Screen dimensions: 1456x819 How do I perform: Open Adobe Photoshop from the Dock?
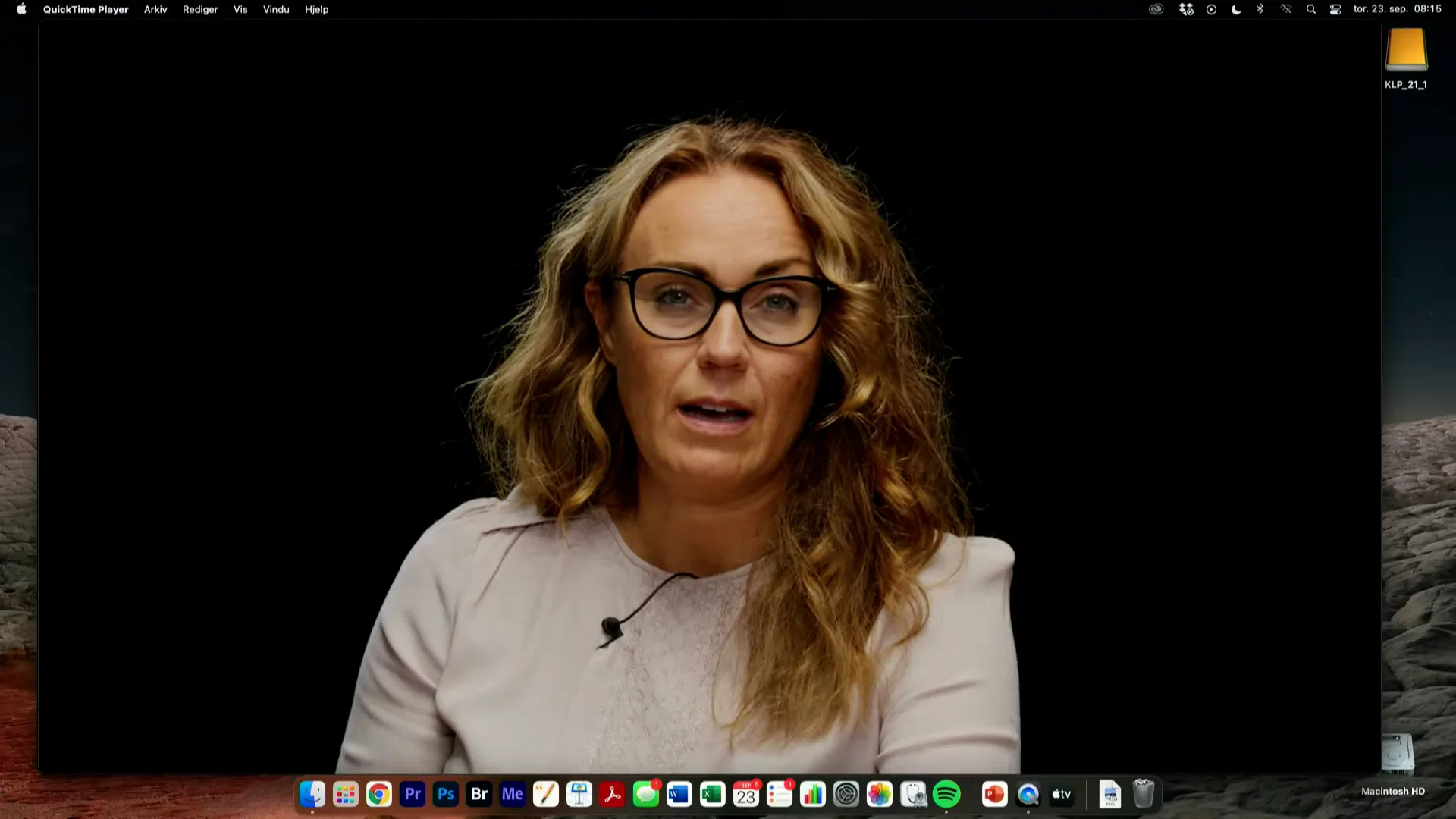click(446, 794)
